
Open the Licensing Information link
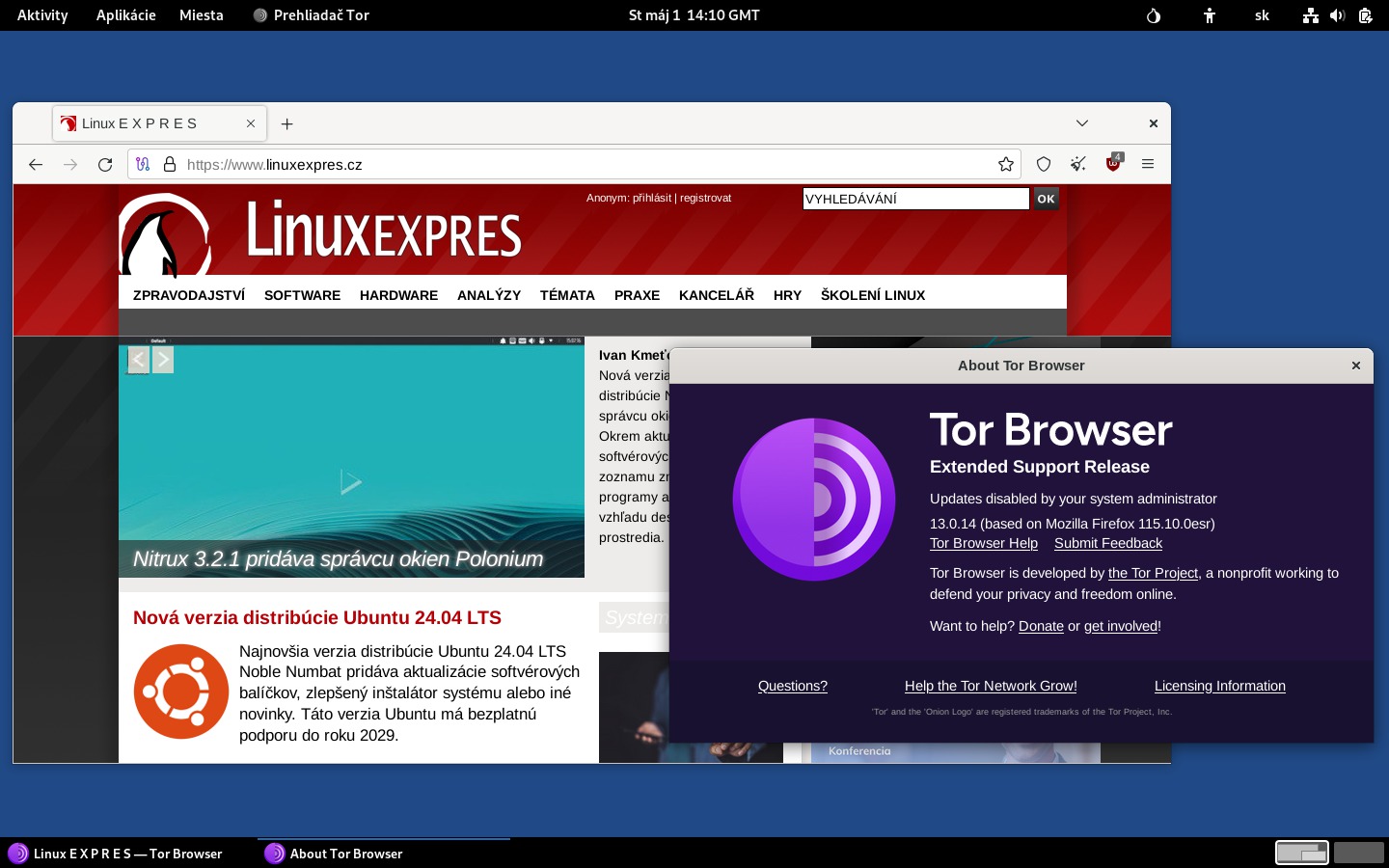click(1220, 686)
